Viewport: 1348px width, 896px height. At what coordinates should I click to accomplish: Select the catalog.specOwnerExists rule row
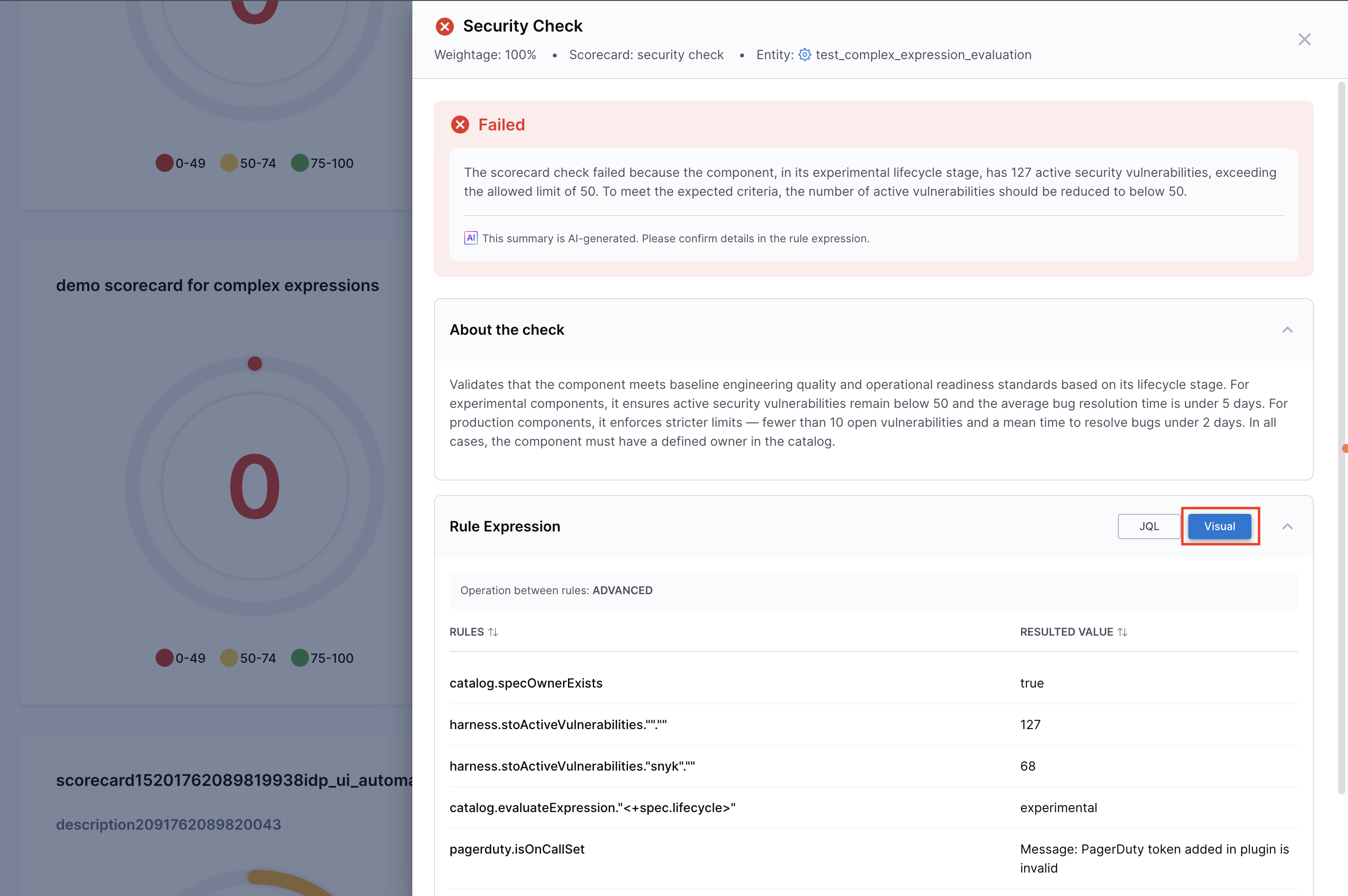pos(526,683)
